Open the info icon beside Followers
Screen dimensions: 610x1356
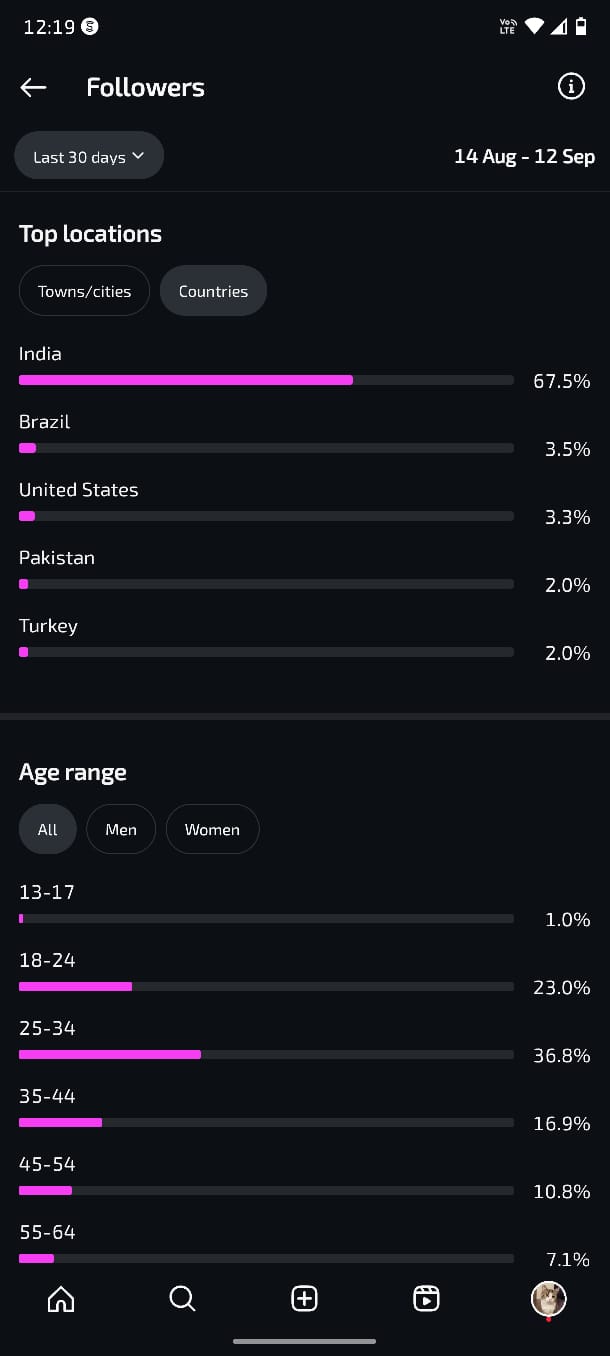coord(571,87)
